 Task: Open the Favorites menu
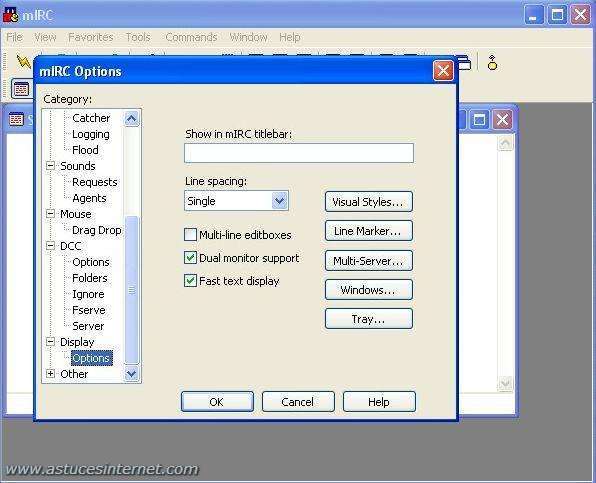(x=90, y=37)
